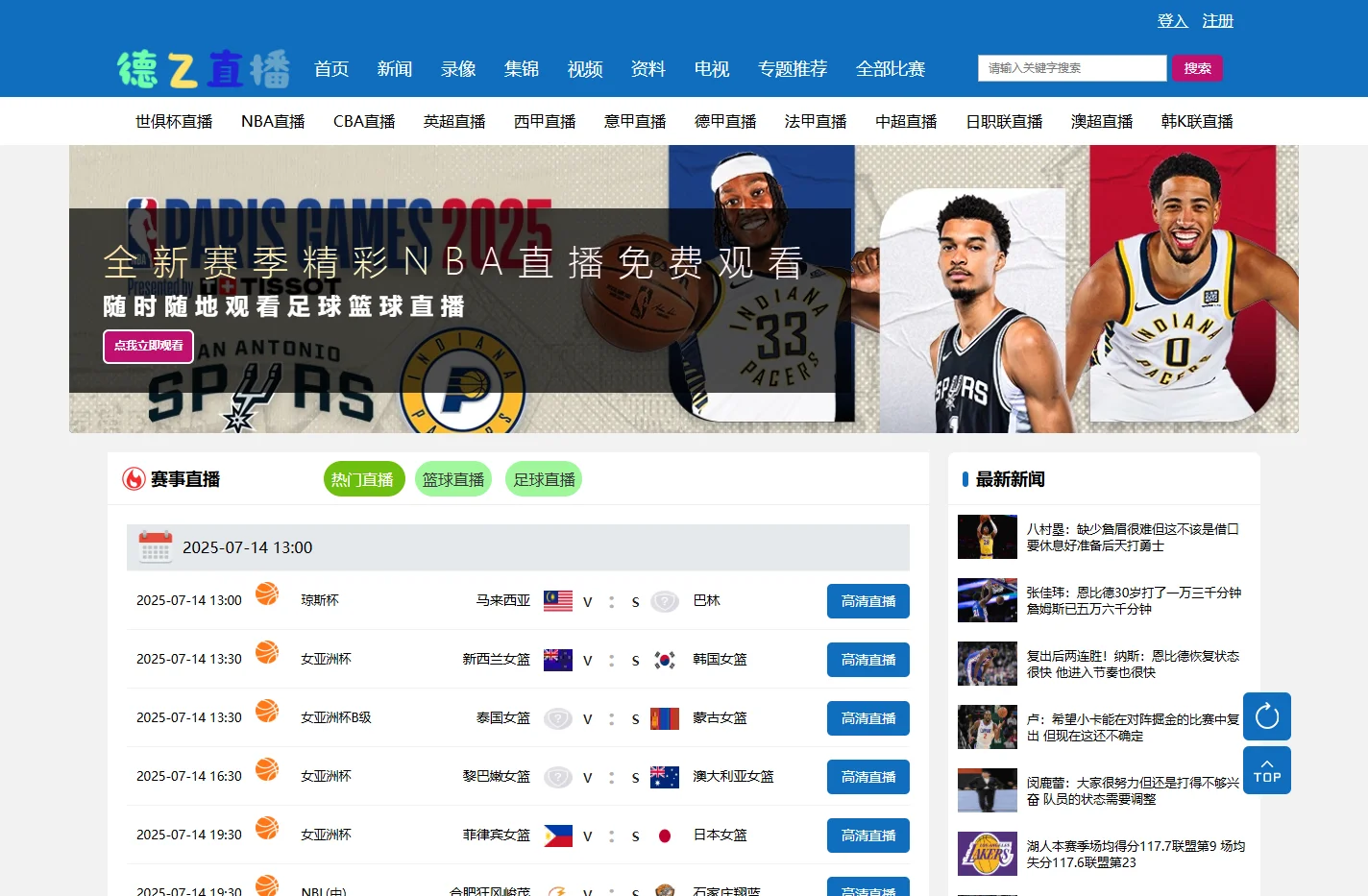Click the calendar icon next to 2025-07-14 13:00

tap(155, 546)
